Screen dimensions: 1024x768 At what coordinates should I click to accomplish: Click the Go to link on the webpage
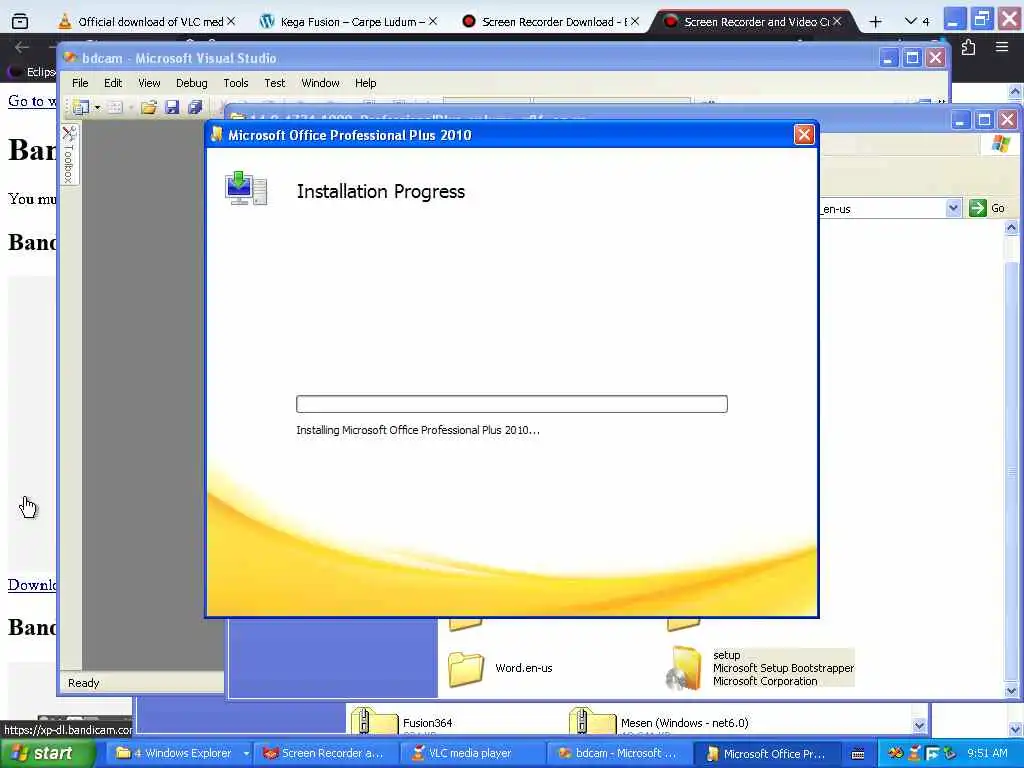(33, 101)
